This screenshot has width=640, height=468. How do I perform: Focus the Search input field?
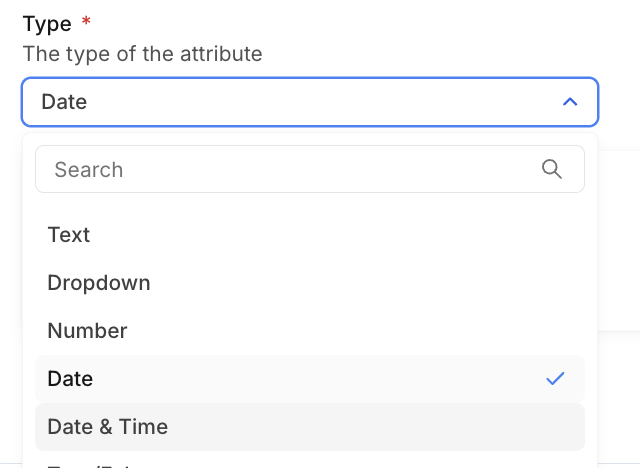[290, 169]
